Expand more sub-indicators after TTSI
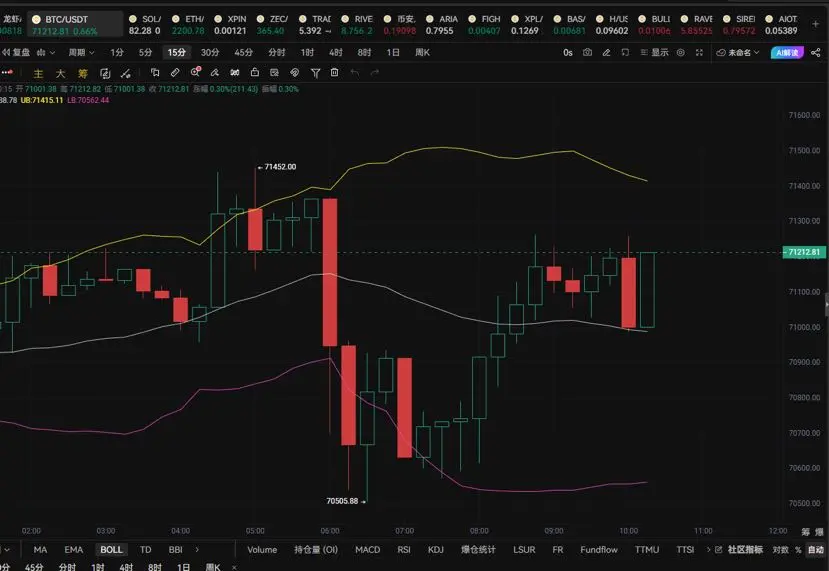This screenshot has height=571, width=829. point(708,550)
